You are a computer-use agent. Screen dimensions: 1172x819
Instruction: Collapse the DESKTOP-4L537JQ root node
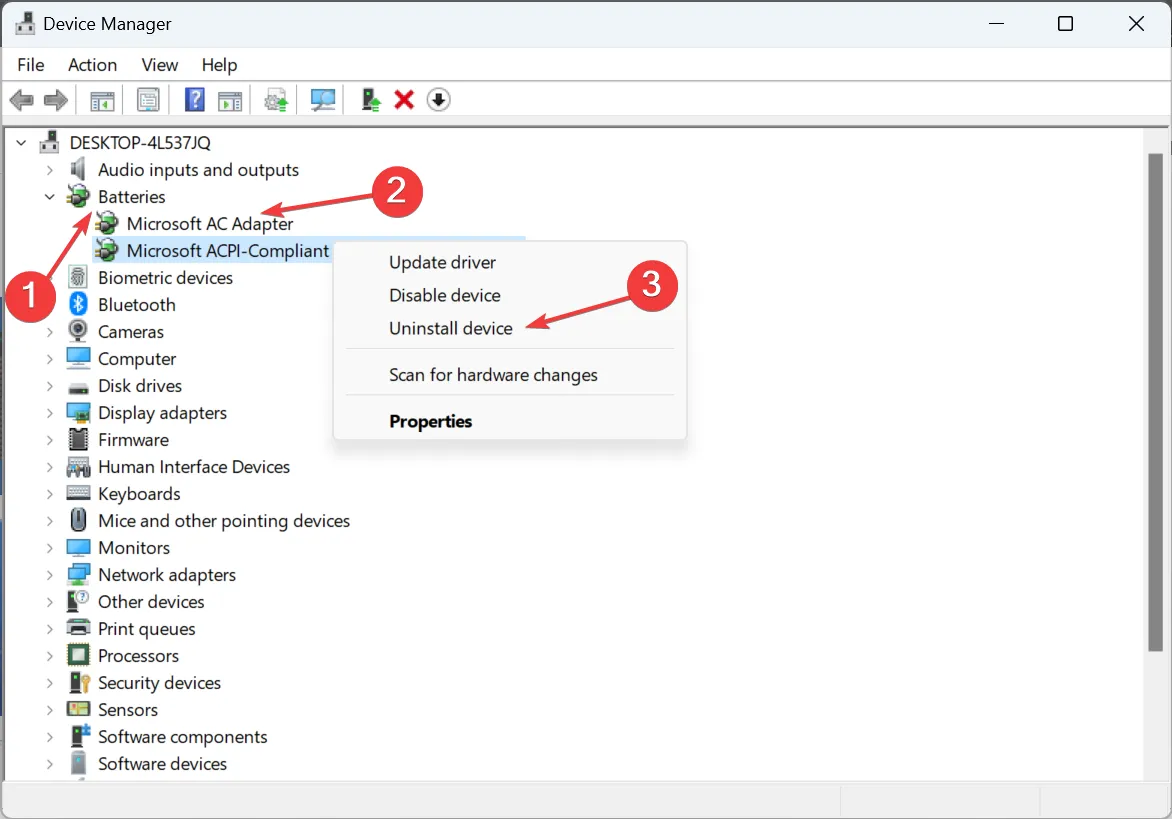click(x=22, y=142)
